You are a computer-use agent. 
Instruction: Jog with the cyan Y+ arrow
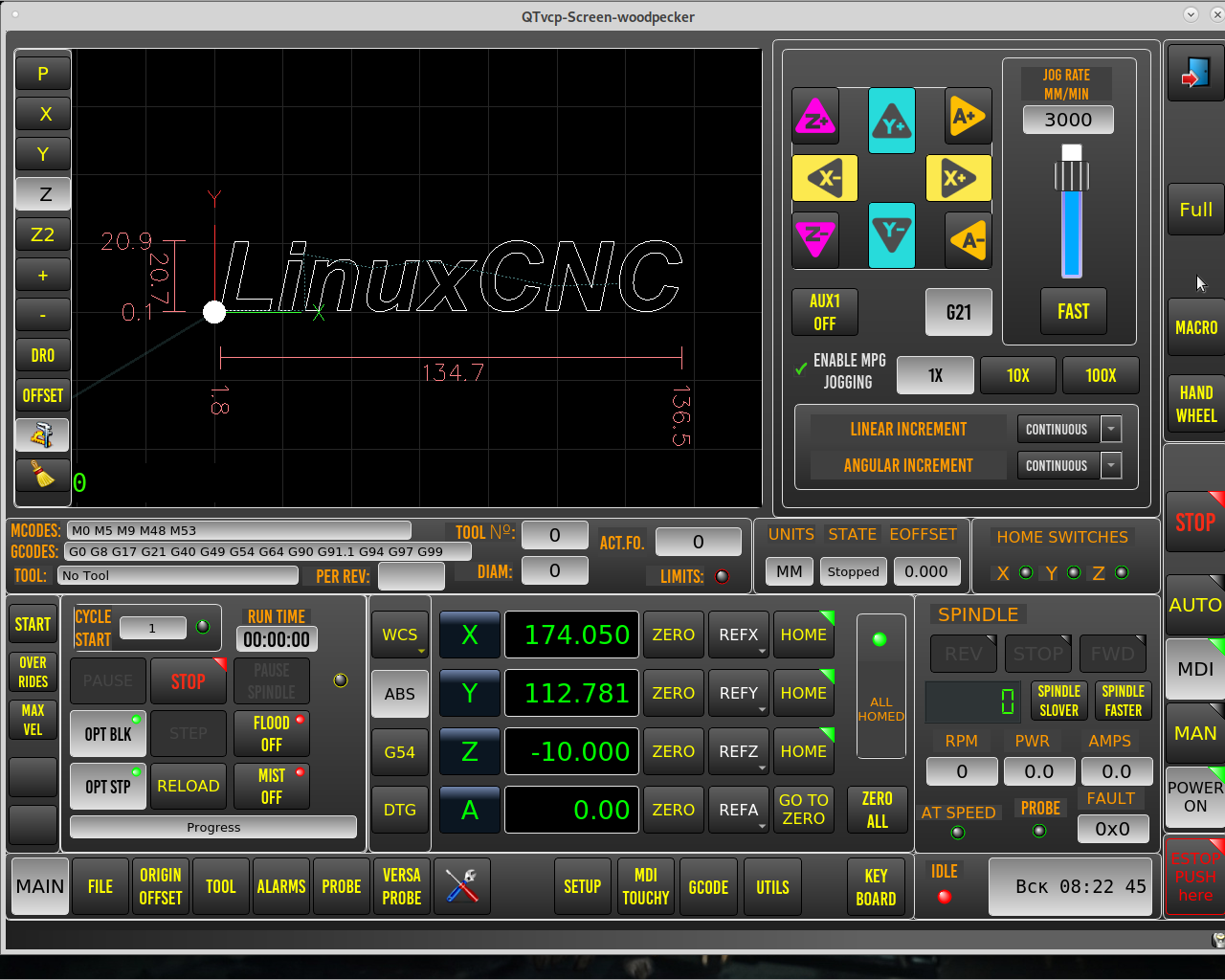(892, 121)
